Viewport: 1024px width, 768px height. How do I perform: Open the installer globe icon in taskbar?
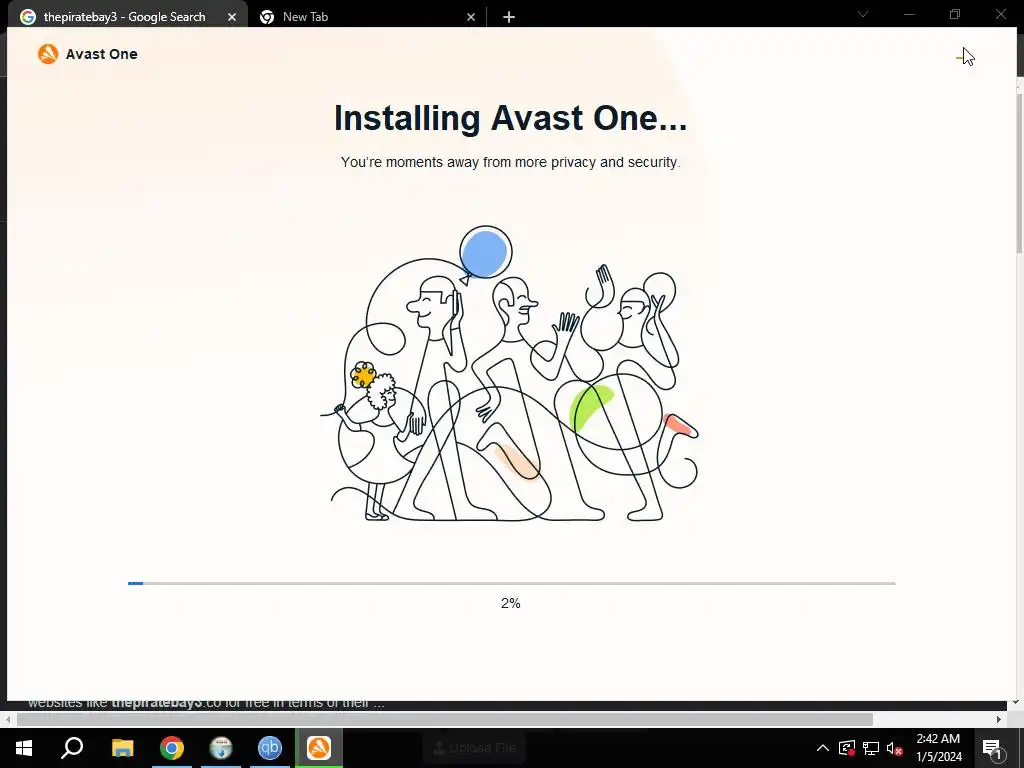pos(221,748)
